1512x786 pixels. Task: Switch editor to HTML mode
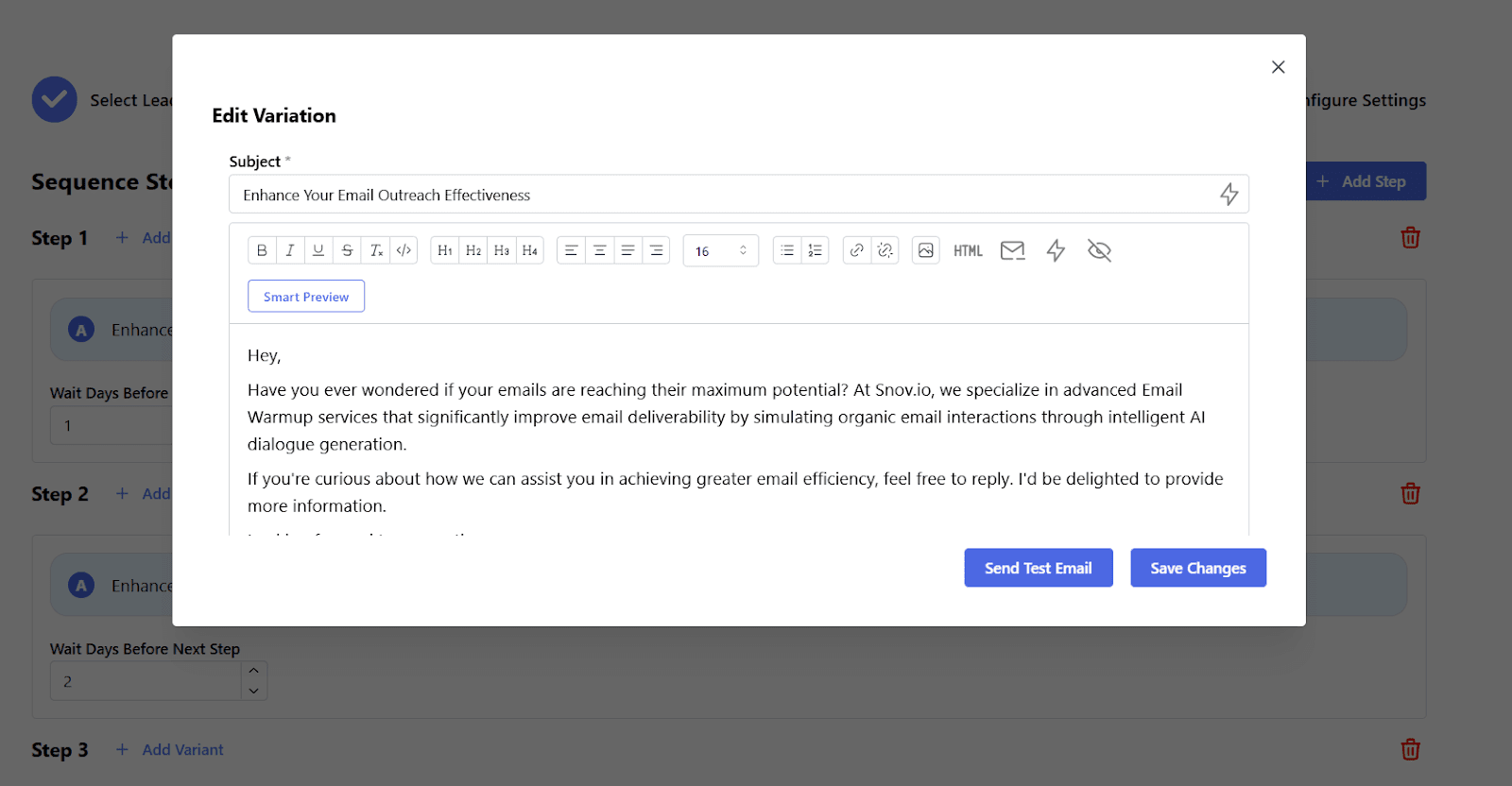coord(968,250)
